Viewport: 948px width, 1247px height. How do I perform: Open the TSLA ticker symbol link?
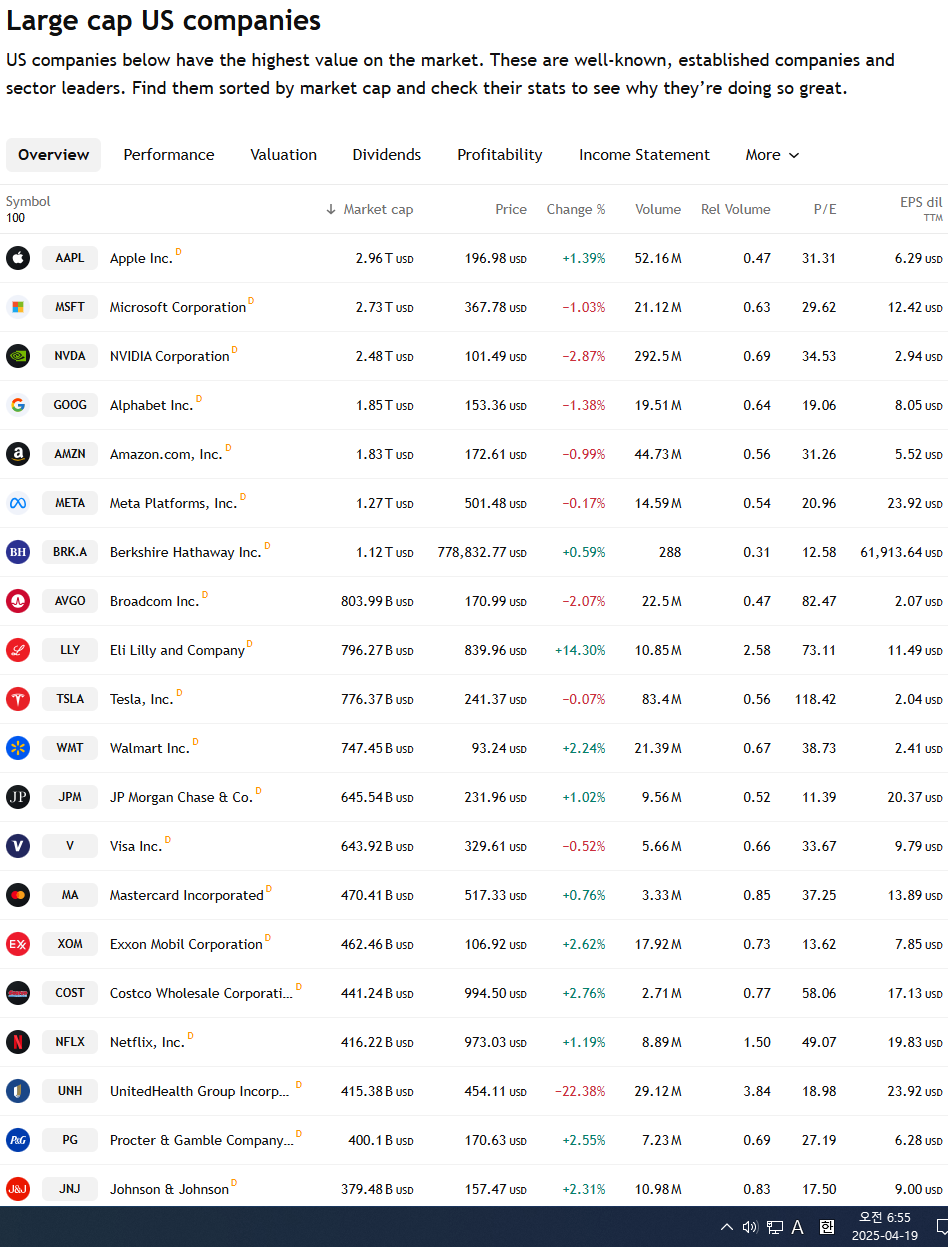(x=70, y=699)
